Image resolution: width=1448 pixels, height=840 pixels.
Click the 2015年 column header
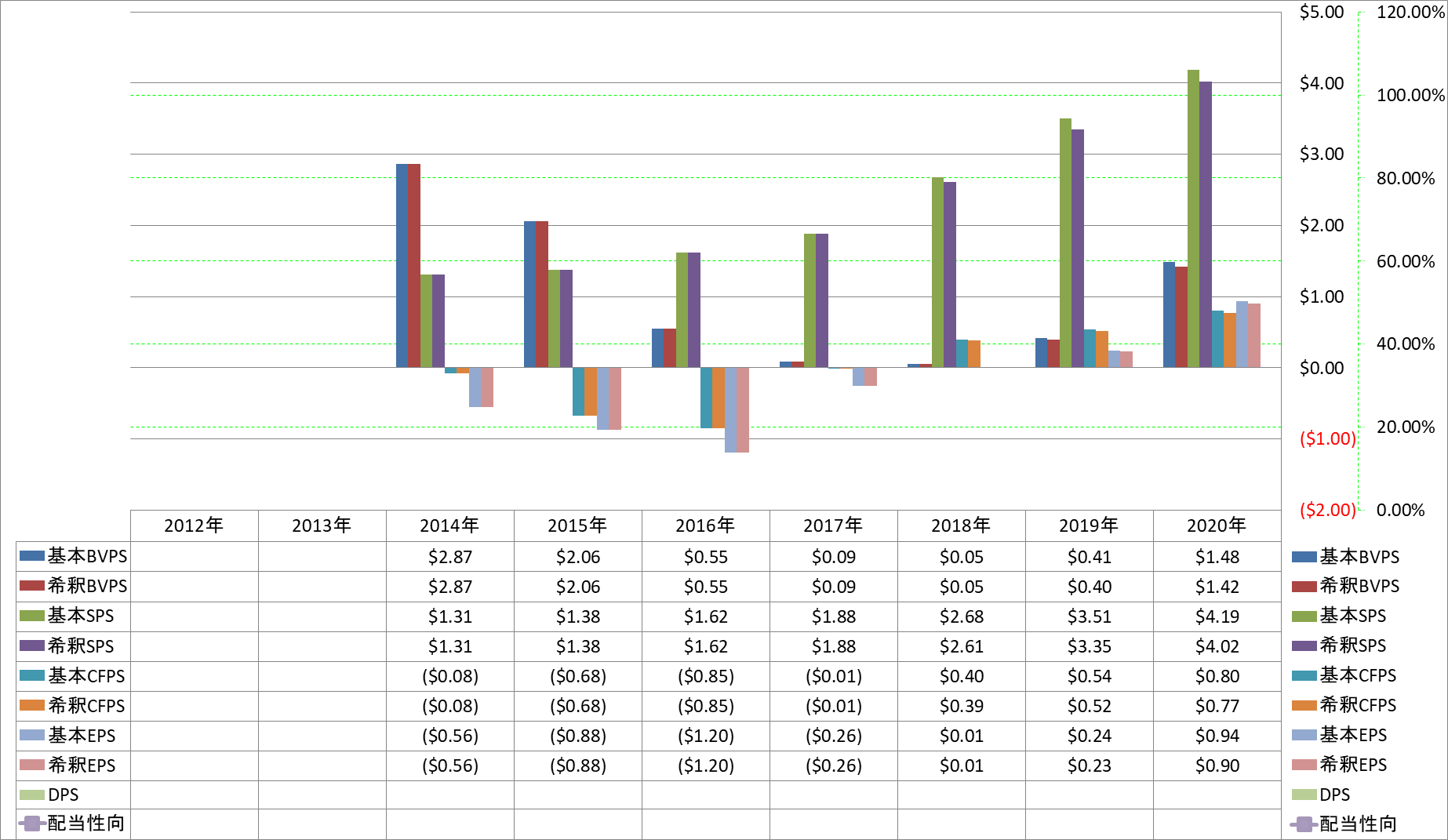click(577, 525)
